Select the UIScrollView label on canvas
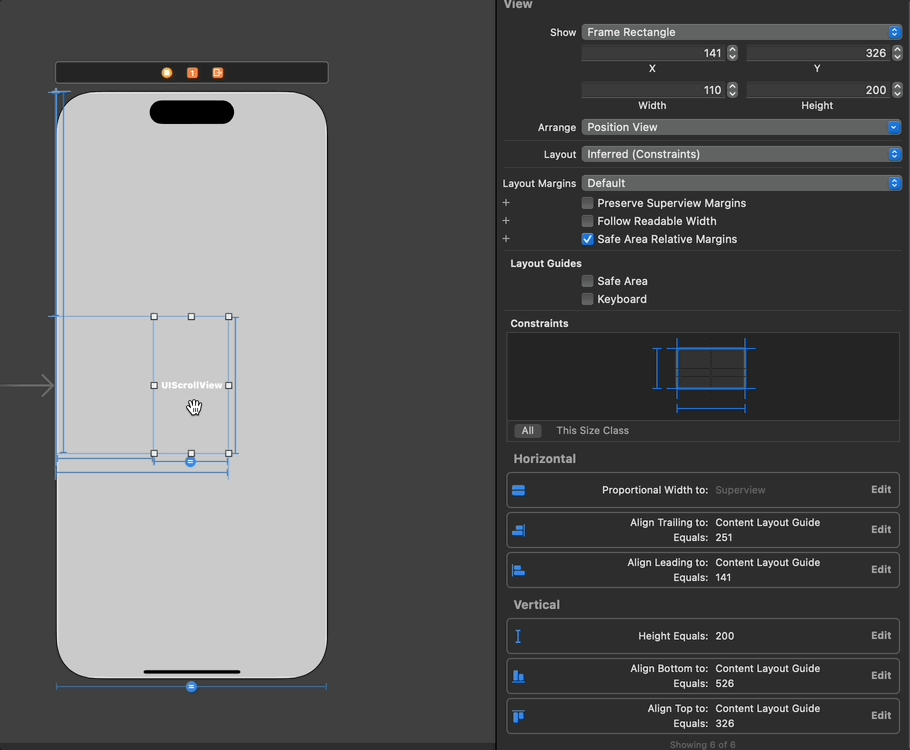Image resolution: width=910 pixels, height=750 pixels. click(x=192, y=385)
